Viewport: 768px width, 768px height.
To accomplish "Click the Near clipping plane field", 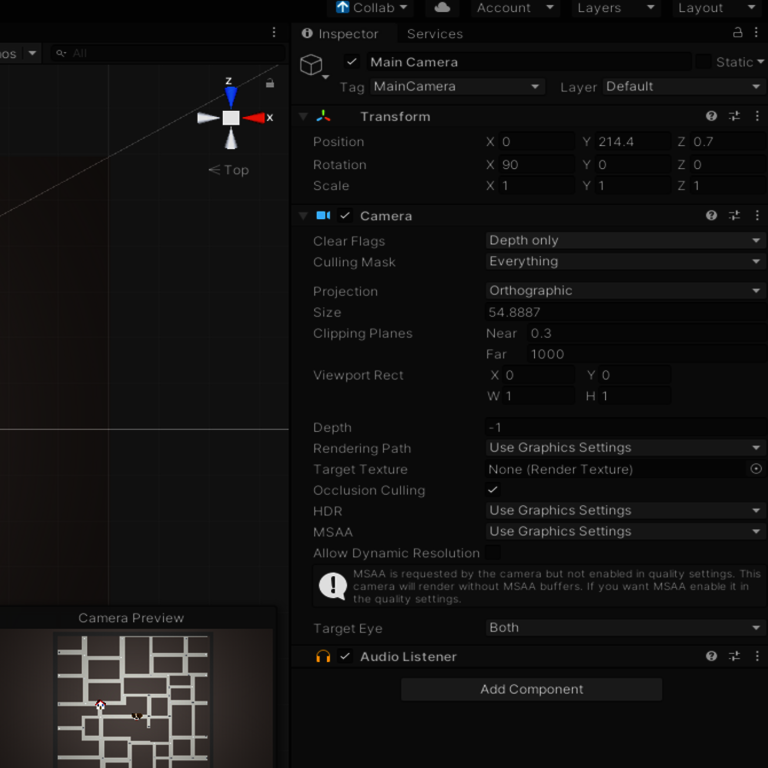I will tap(647, 334).
